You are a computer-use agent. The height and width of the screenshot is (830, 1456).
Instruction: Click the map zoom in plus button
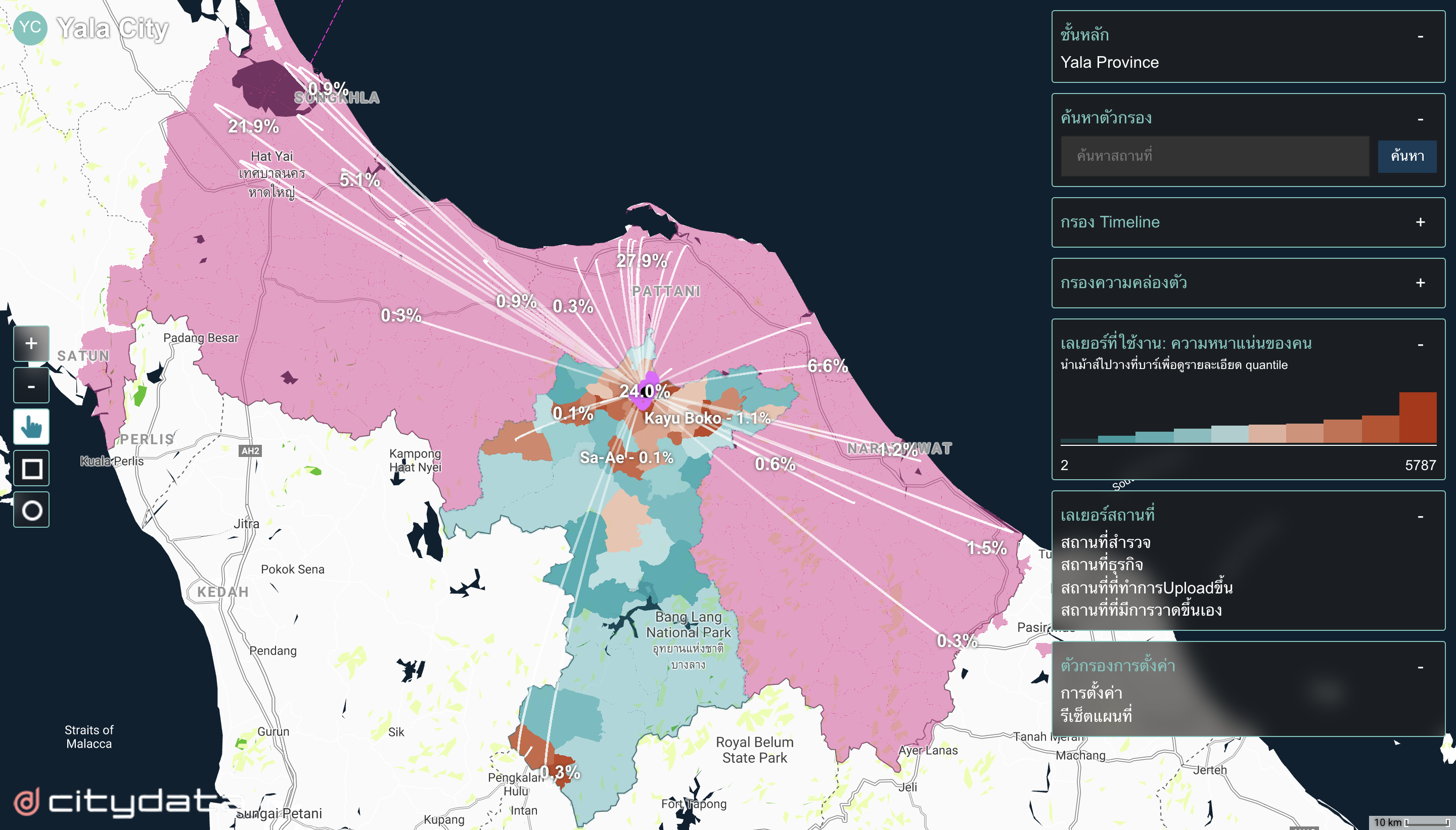(31, 343)
